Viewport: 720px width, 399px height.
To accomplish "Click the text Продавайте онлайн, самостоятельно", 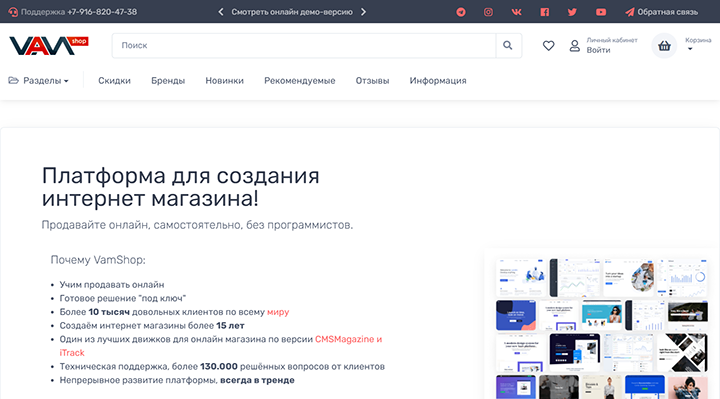I will click(x=142, y=225).
